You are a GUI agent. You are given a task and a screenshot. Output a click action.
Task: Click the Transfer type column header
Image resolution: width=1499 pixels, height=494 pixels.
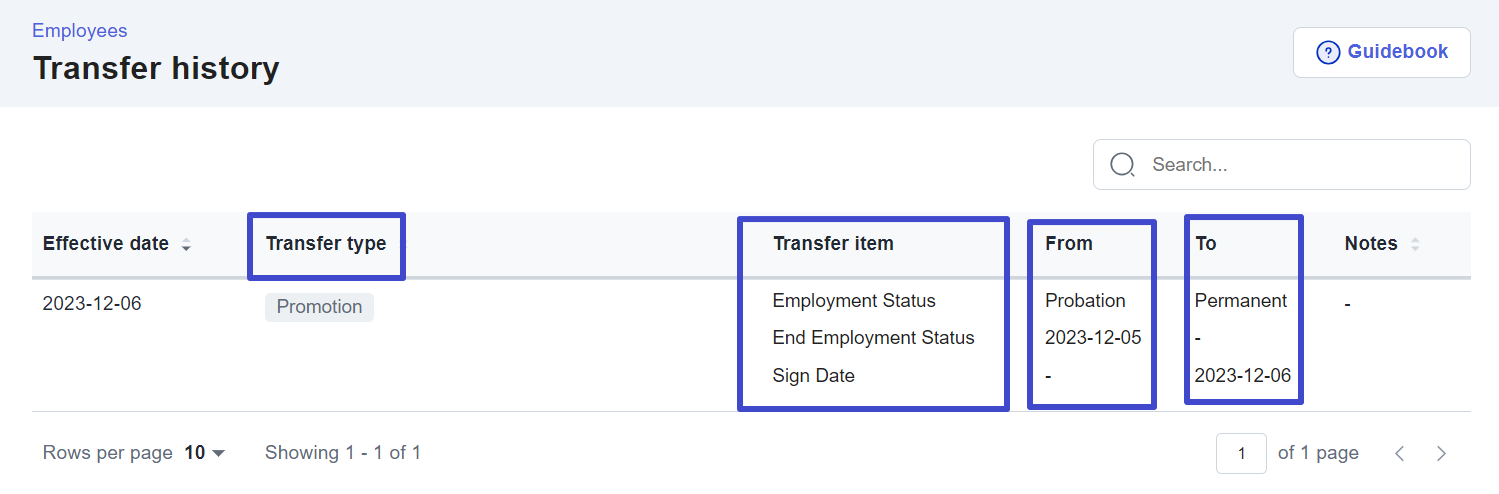pos(326,244)
